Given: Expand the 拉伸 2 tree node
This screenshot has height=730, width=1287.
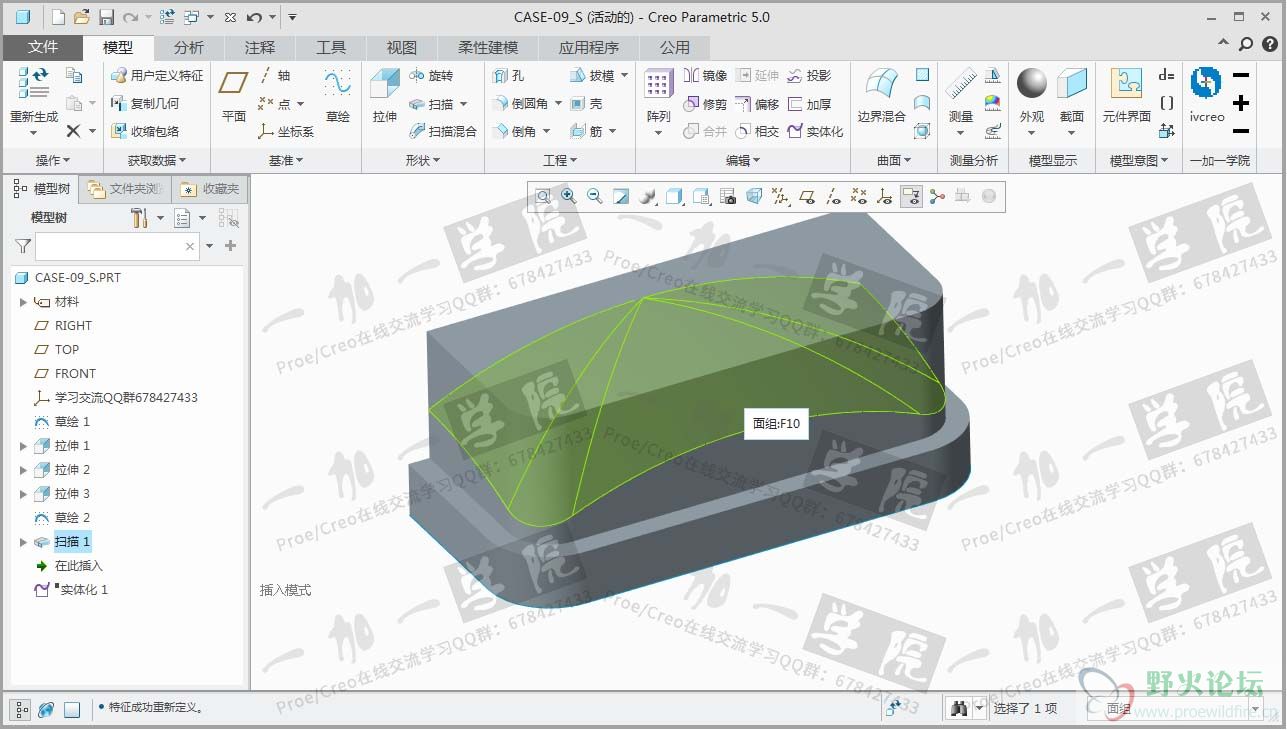Looking at the screenshot, I should coord(23,470).
